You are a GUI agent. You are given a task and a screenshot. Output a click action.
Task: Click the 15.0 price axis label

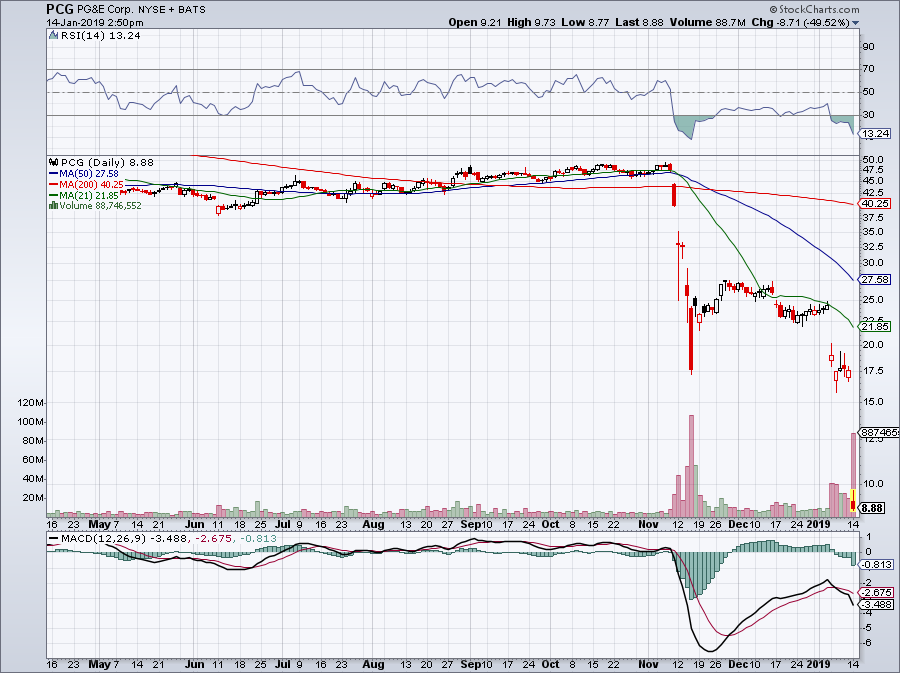873,402
